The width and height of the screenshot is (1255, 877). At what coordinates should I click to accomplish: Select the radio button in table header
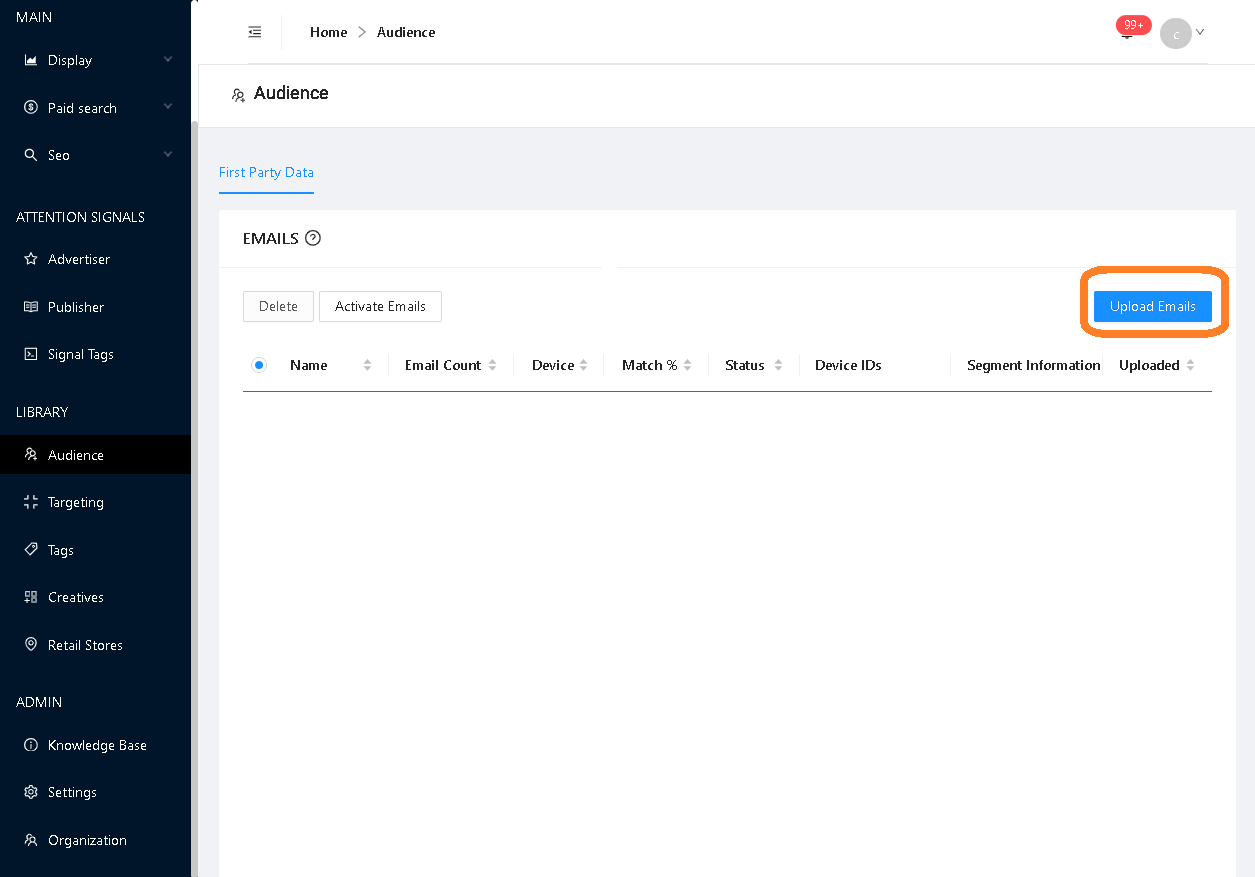[259, 365]
